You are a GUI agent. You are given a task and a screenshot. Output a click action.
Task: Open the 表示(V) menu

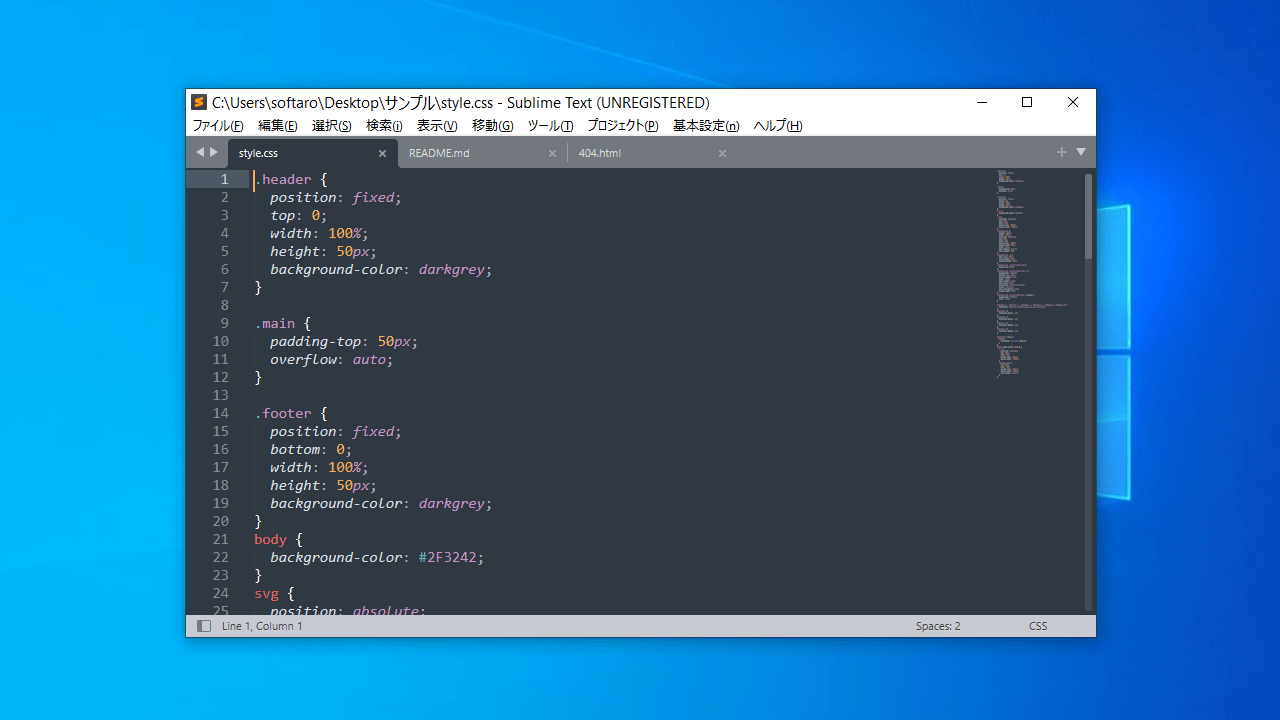click(437, 126)
